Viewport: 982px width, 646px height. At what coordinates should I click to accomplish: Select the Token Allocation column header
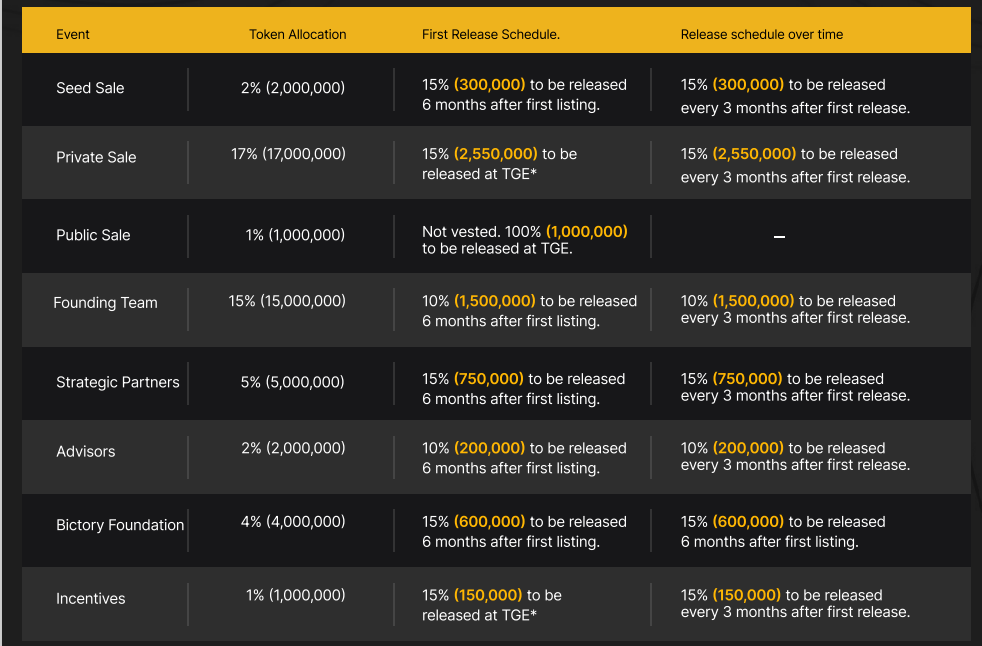coord(297,34)
